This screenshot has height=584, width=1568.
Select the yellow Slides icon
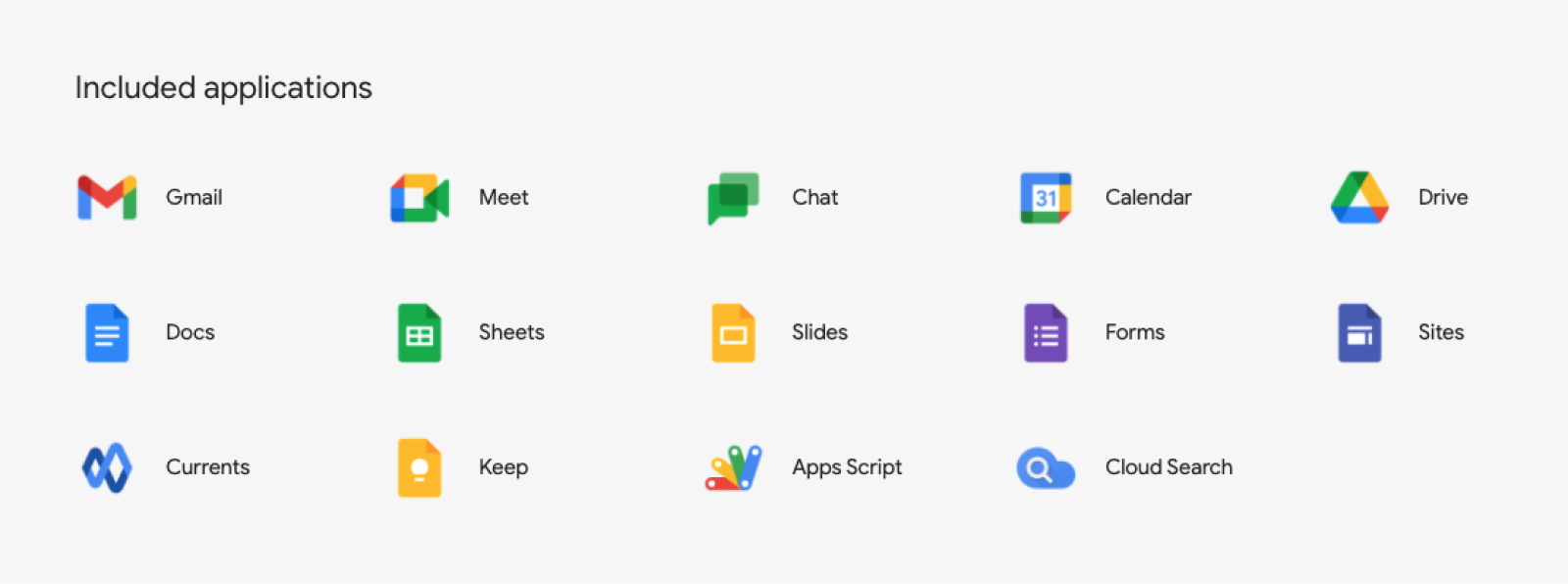[x=733, y=333]
